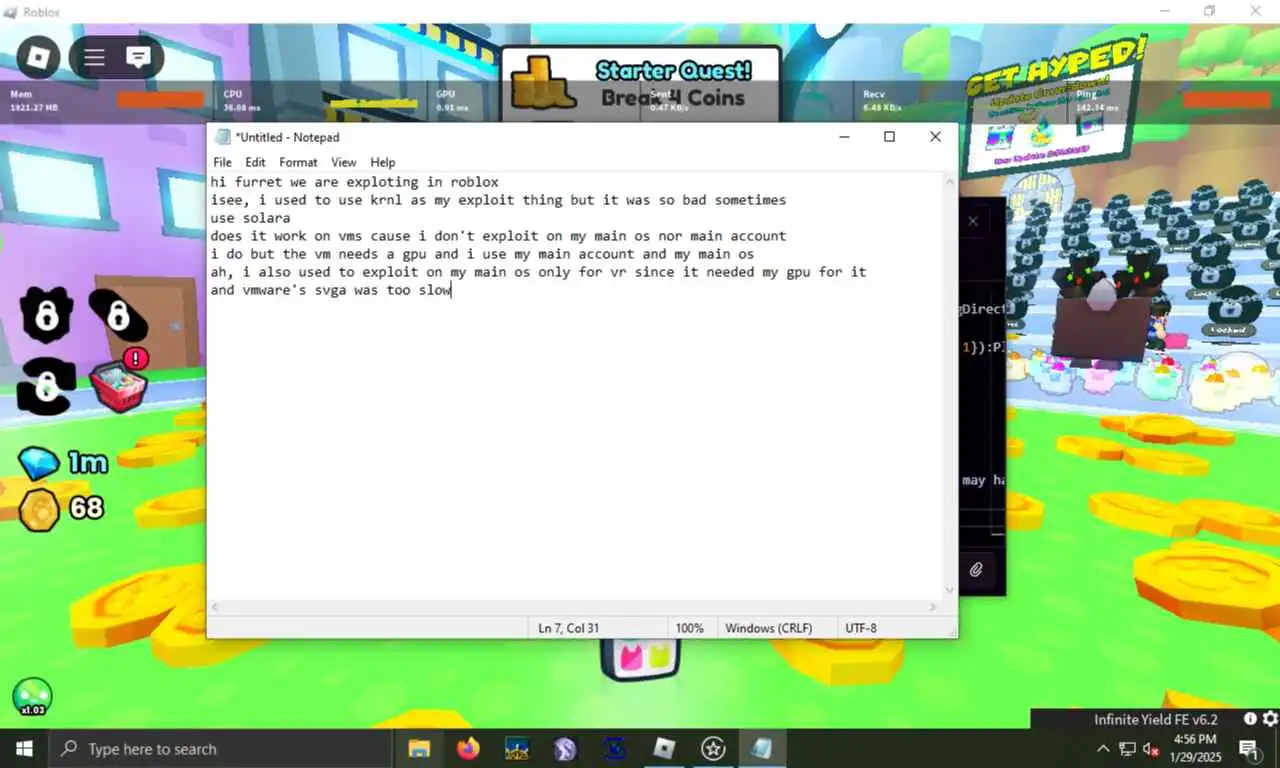Image resolution: width=1280 pixels, height=768 pixels.
Task: Click the pink and yellow cats button
Action: point(640,659)
